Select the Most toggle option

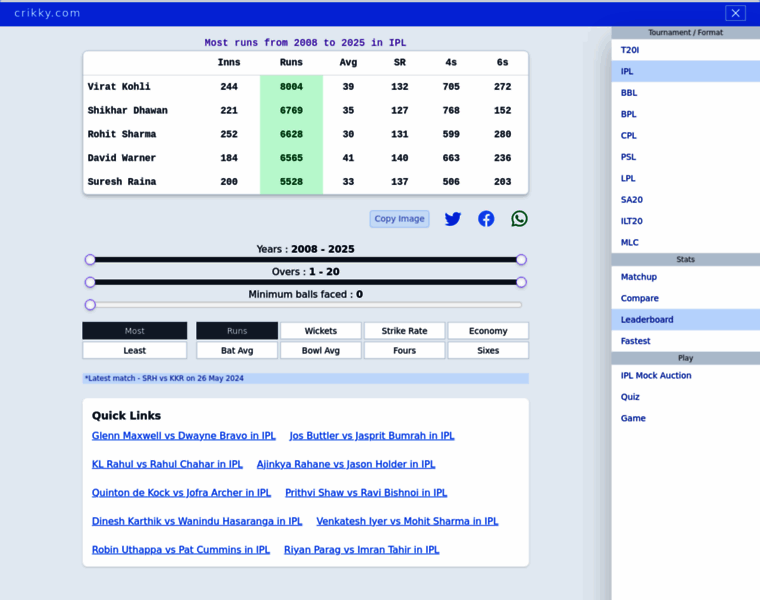[135, 331]
